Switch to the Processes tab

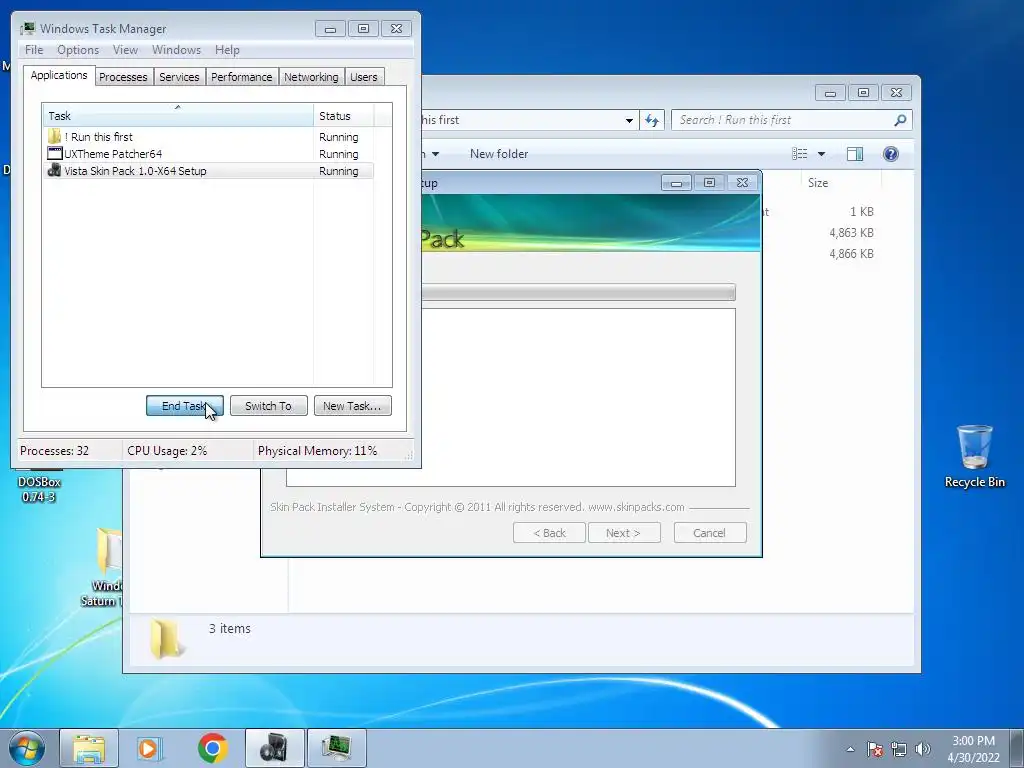point(123,77)
